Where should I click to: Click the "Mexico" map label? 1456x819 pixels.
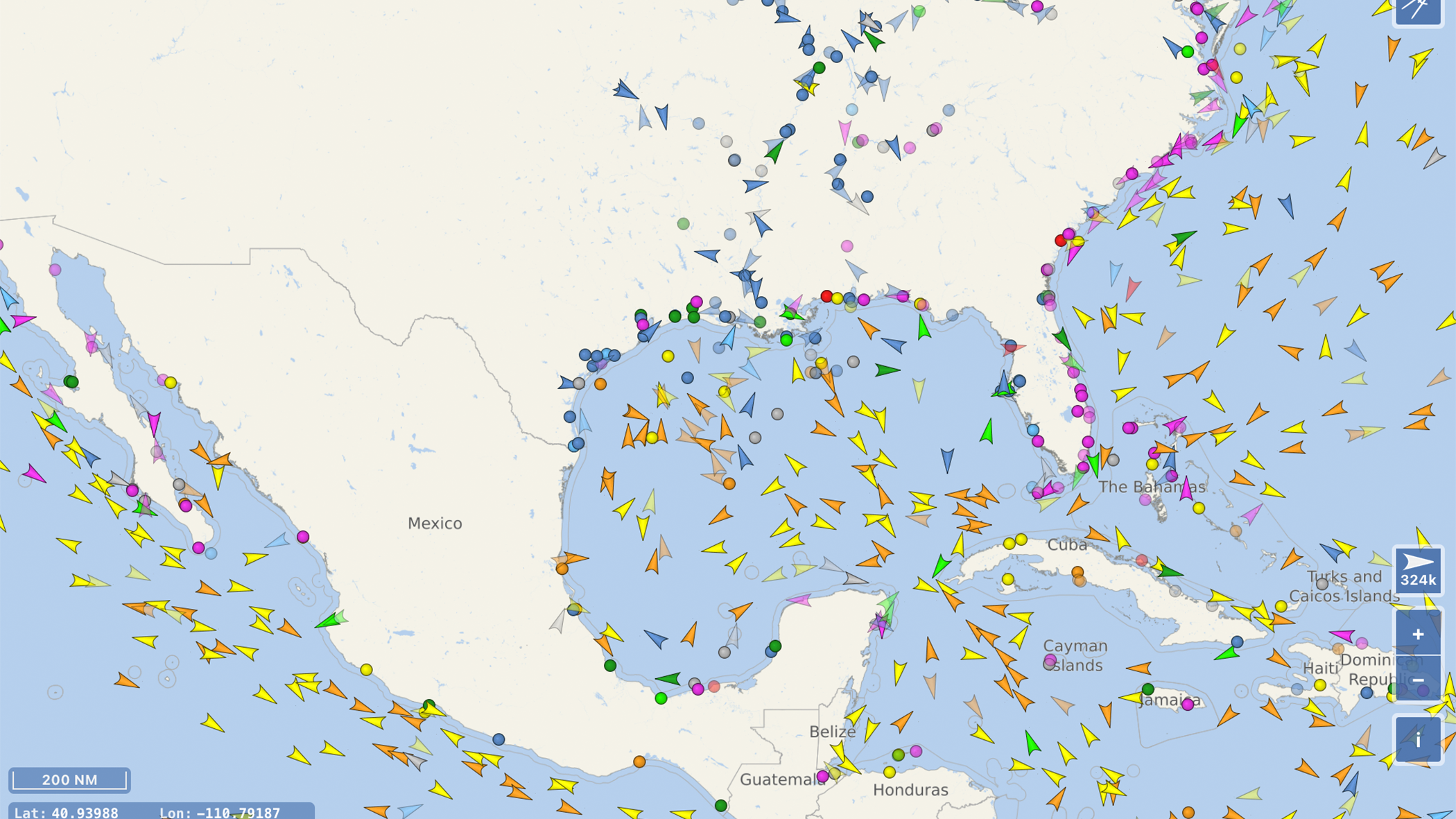pyautogui.click(x=435, y=524)
